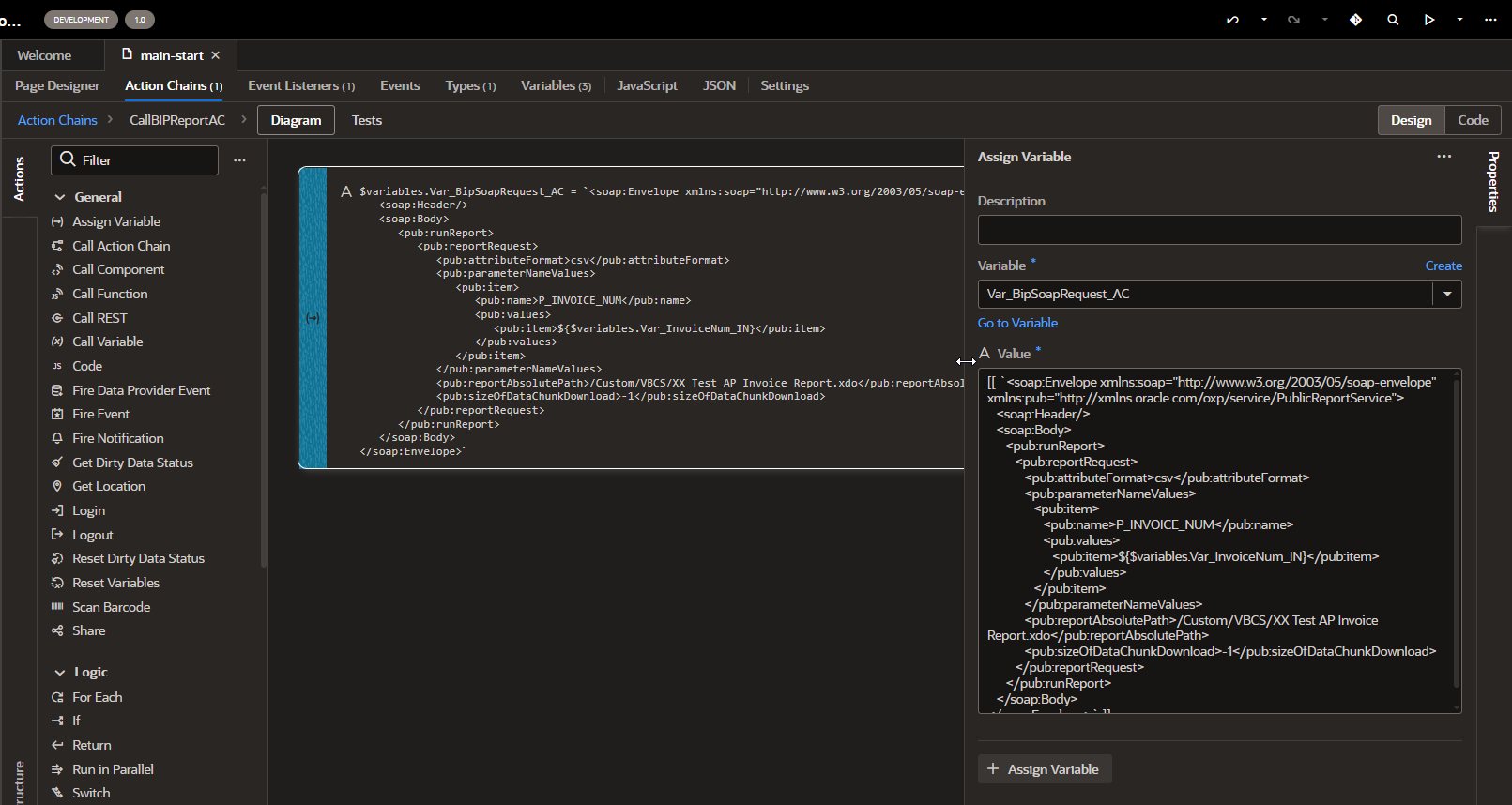Collapse the General actions group
The height and width of the screenshot is (805, 1512).
pos(60,197)
